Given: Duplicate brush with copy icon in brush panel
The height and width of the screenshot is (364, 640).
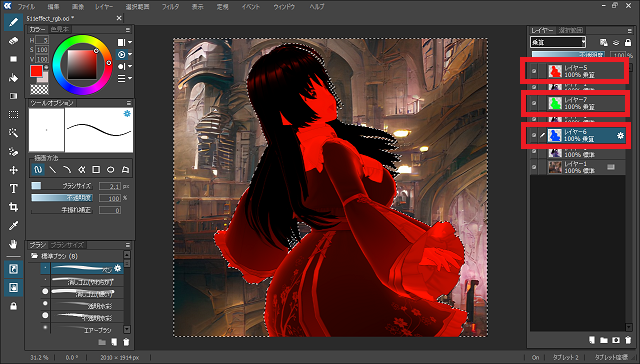Looking at the screenshot, I should pos(114,342).
